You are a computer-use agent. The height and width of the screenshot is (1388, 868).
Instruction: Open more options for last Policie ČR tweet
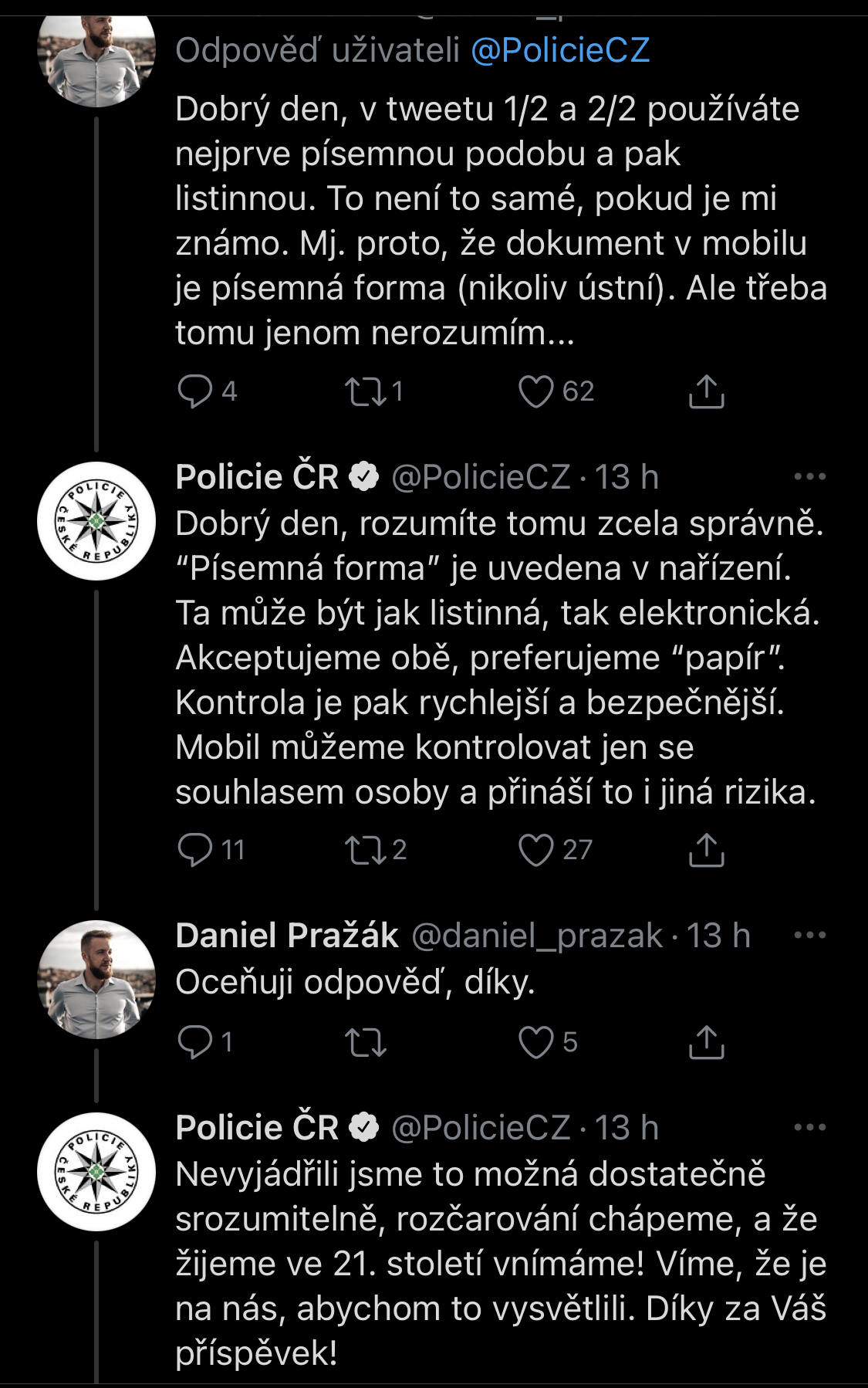810,1128
